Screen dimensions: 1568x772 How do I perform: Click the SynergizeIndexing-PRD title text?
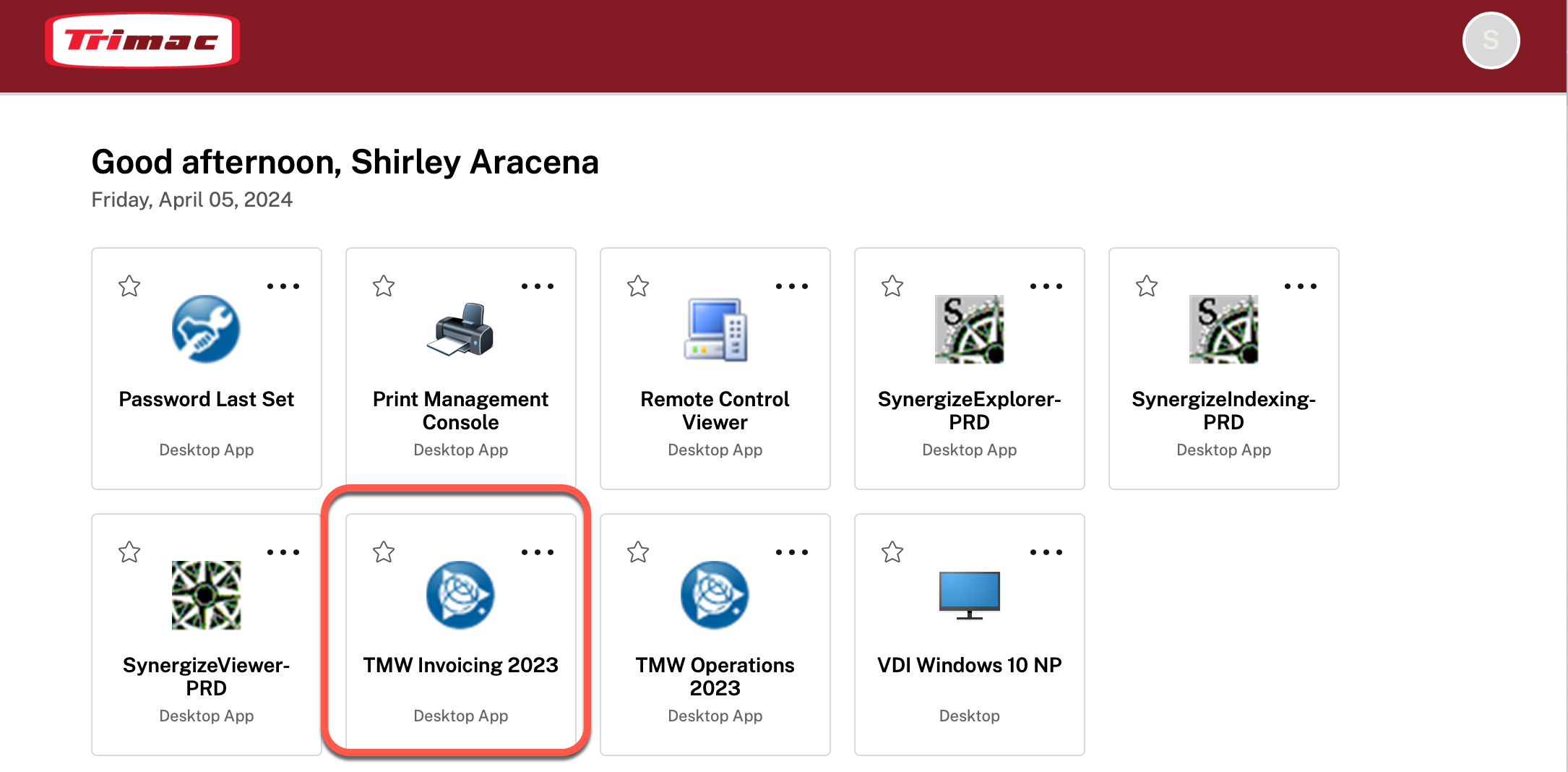(x=1224, y=411)
